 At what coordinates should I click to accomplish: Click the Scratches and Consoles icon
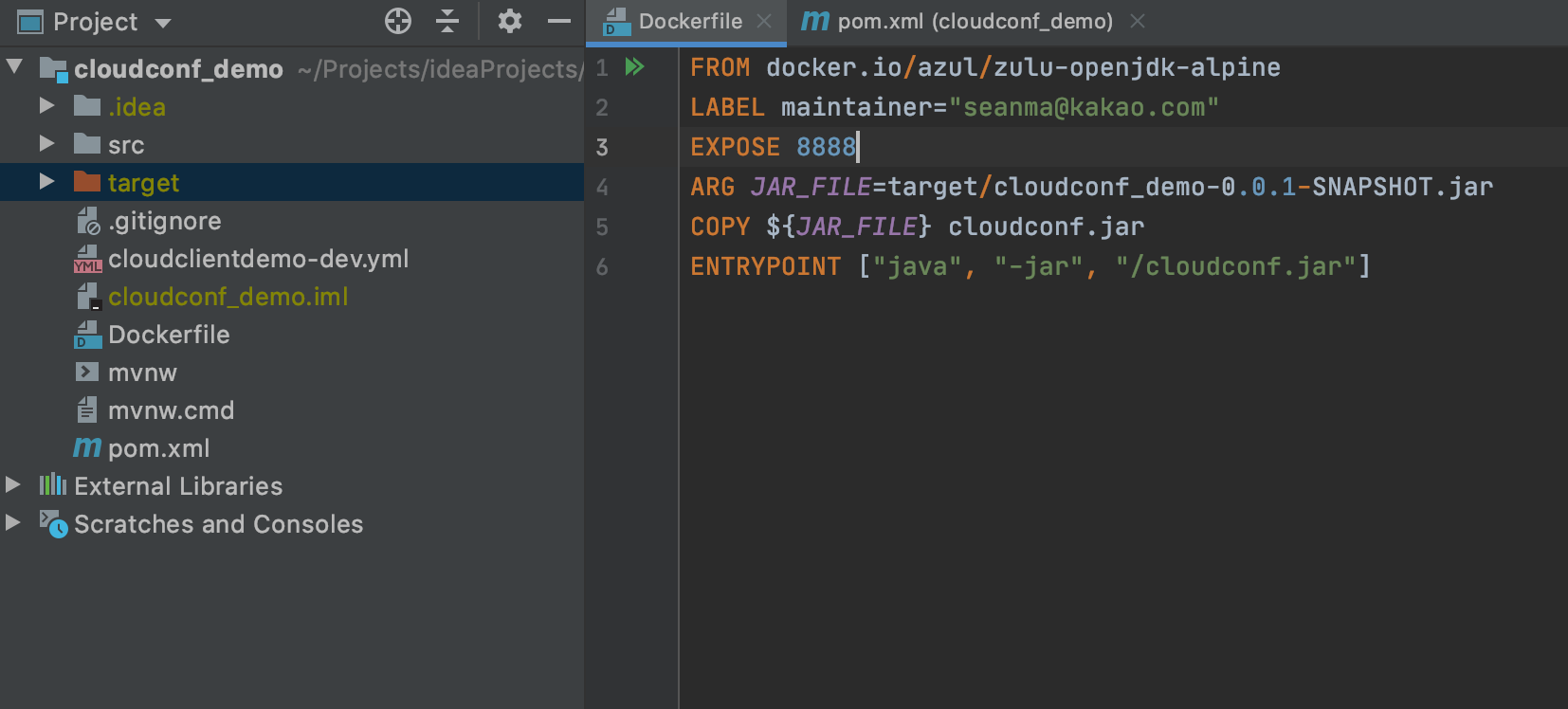[53, 523]
